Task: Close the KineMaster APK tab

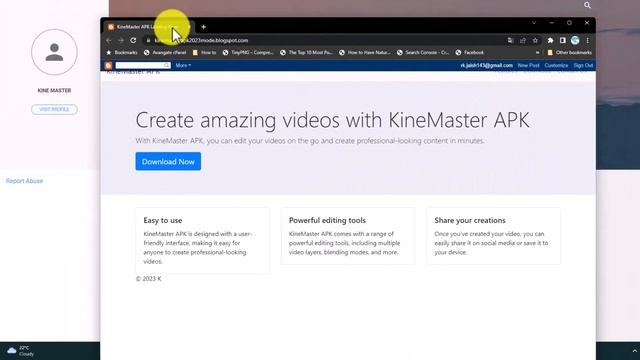Action: click(189, 27)
